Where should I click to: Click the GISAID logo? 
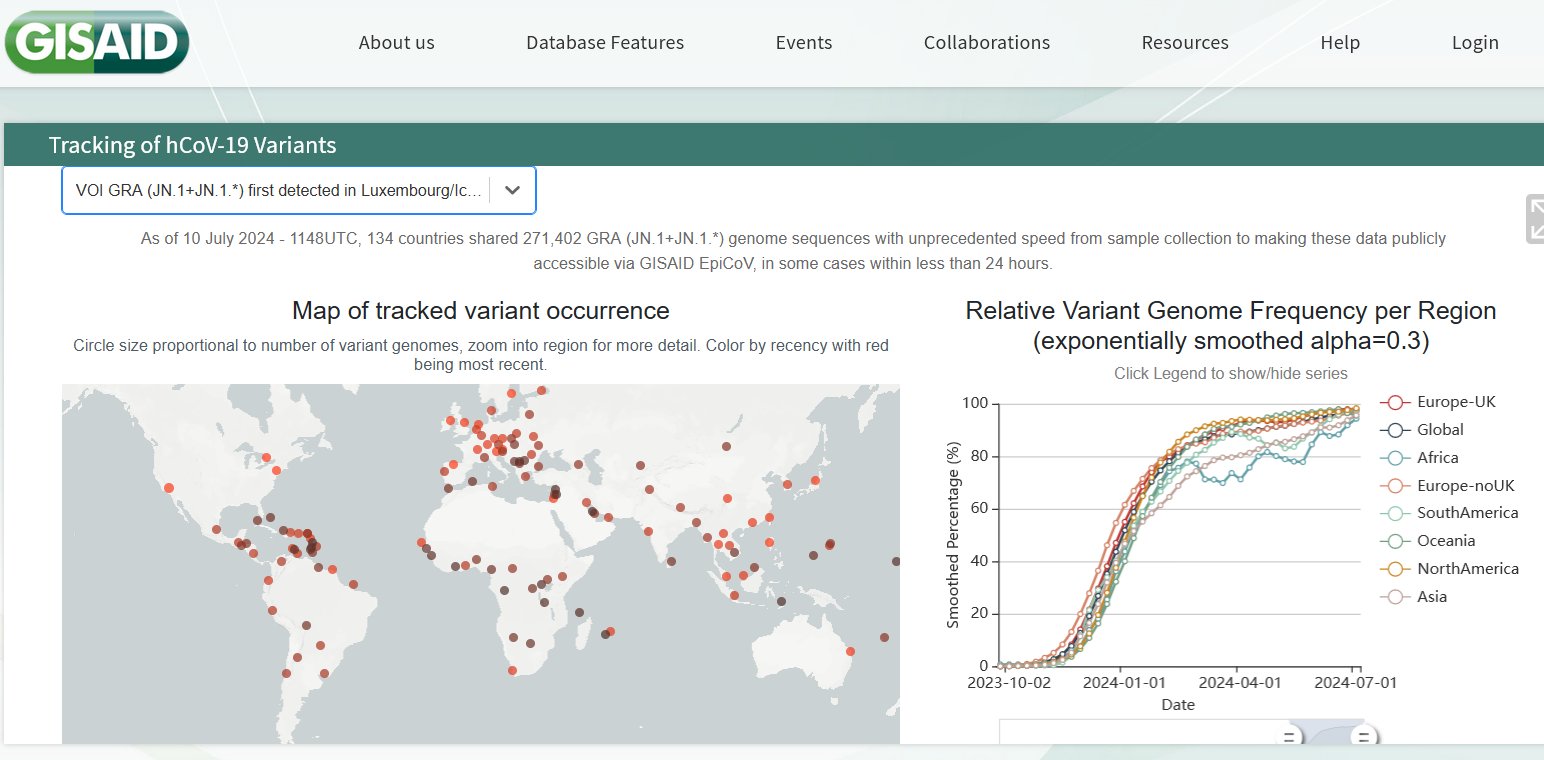(96, 41)
